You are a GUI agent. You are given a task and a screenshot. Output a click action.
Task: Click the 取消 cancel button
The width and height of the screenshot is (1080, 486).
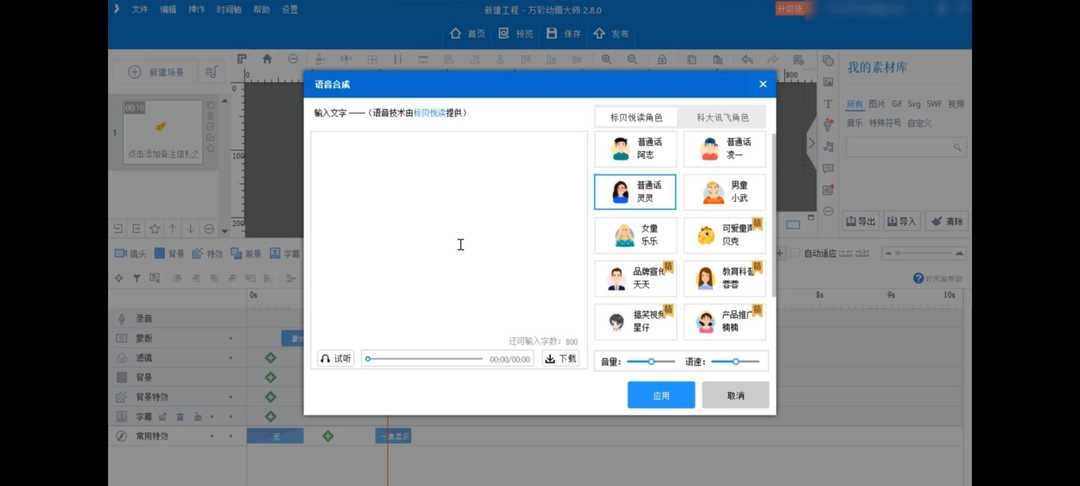(735, 395)
